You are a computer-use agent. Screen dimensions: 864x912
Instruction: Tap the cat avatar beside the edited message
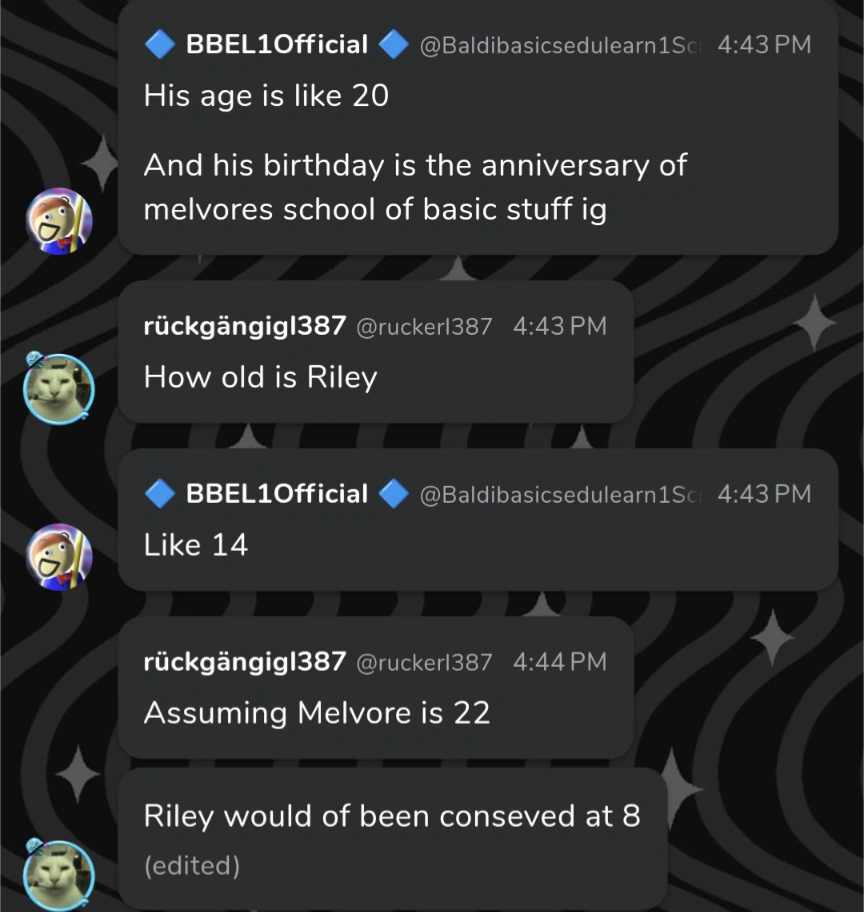click(x=59, y=874)
